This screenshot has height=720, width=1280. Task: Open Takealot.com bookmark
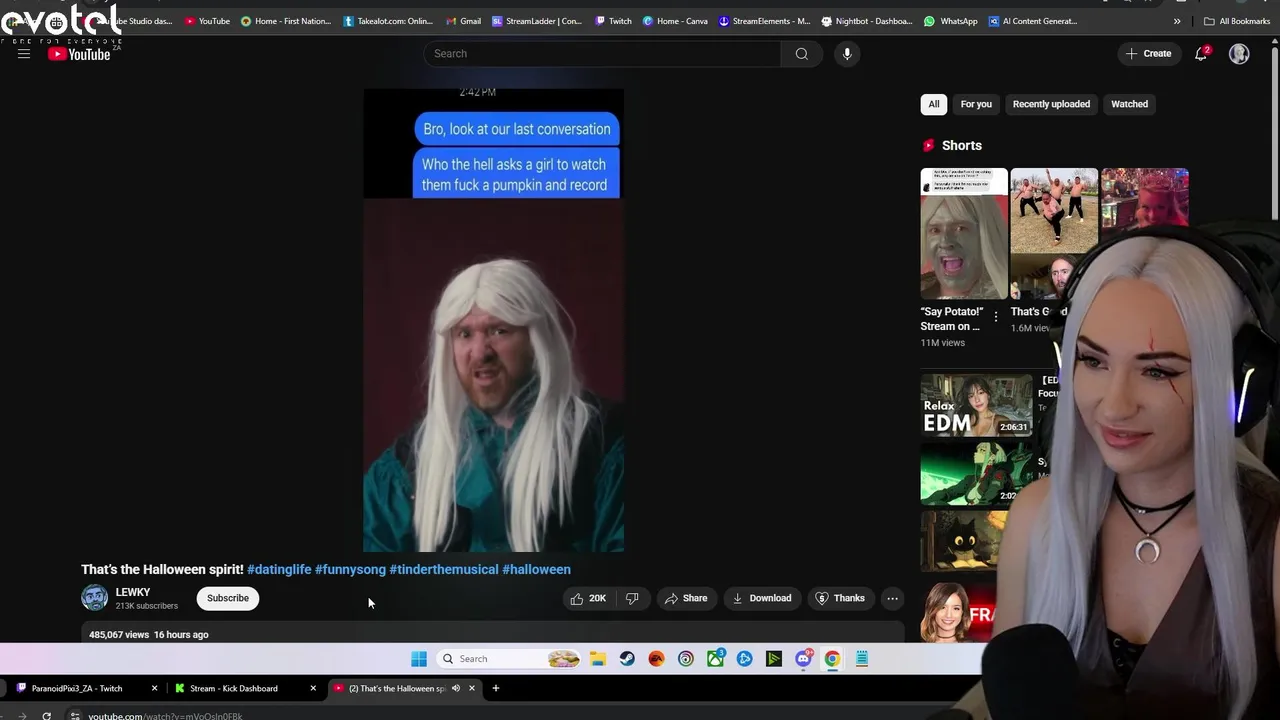point(388,21)
